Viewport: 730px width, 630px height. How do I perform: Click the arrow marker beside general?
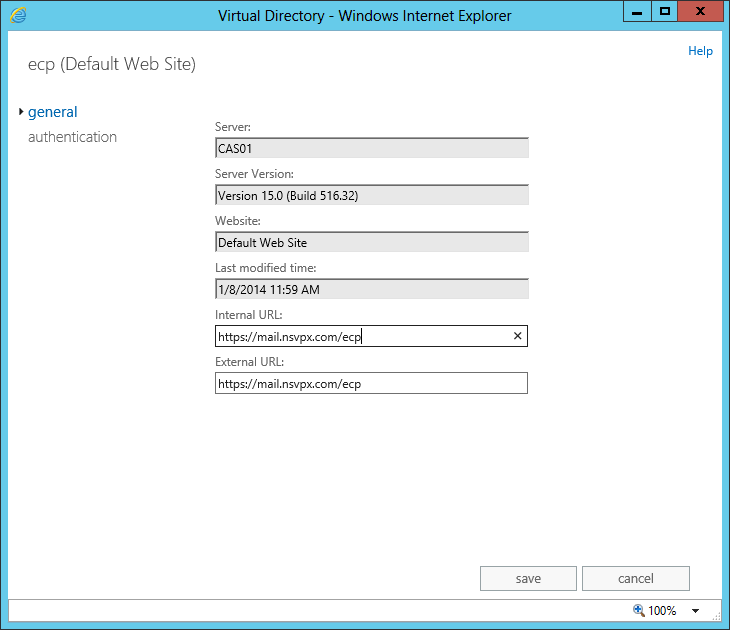pos(21,112)
